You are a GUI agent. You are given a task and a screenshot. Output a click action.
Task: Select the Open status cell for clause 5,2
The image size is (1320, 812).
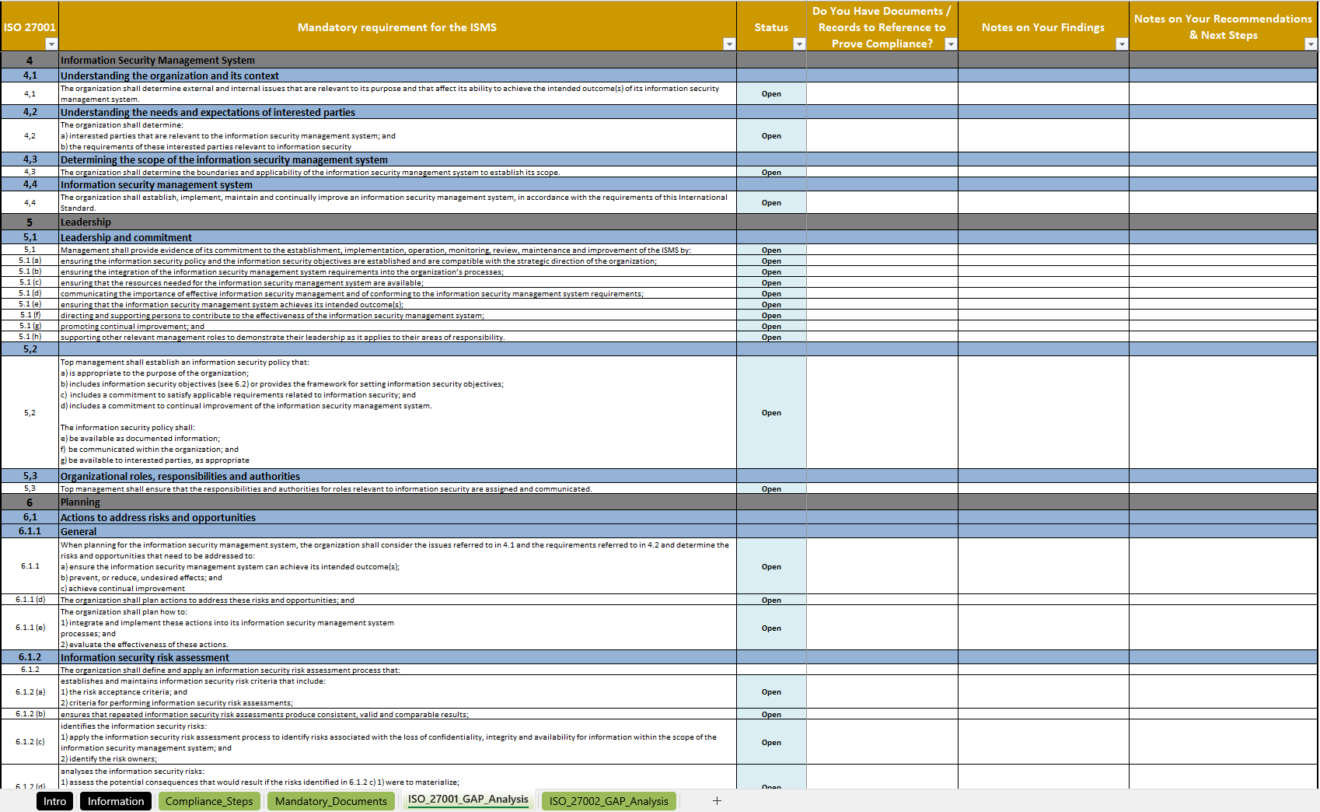[771, 413]
